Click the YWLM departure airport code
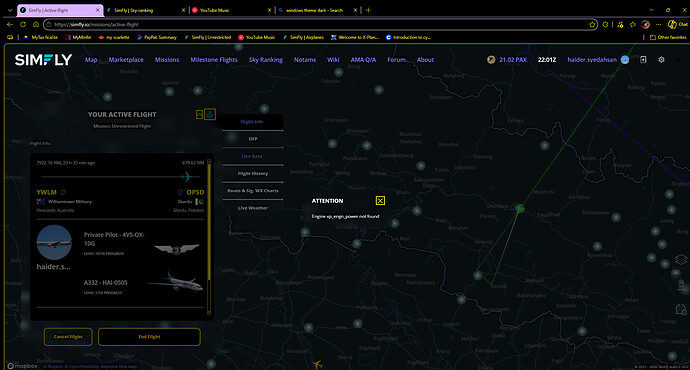Viewport: 690px width, 370px height. tap(47, 192)
